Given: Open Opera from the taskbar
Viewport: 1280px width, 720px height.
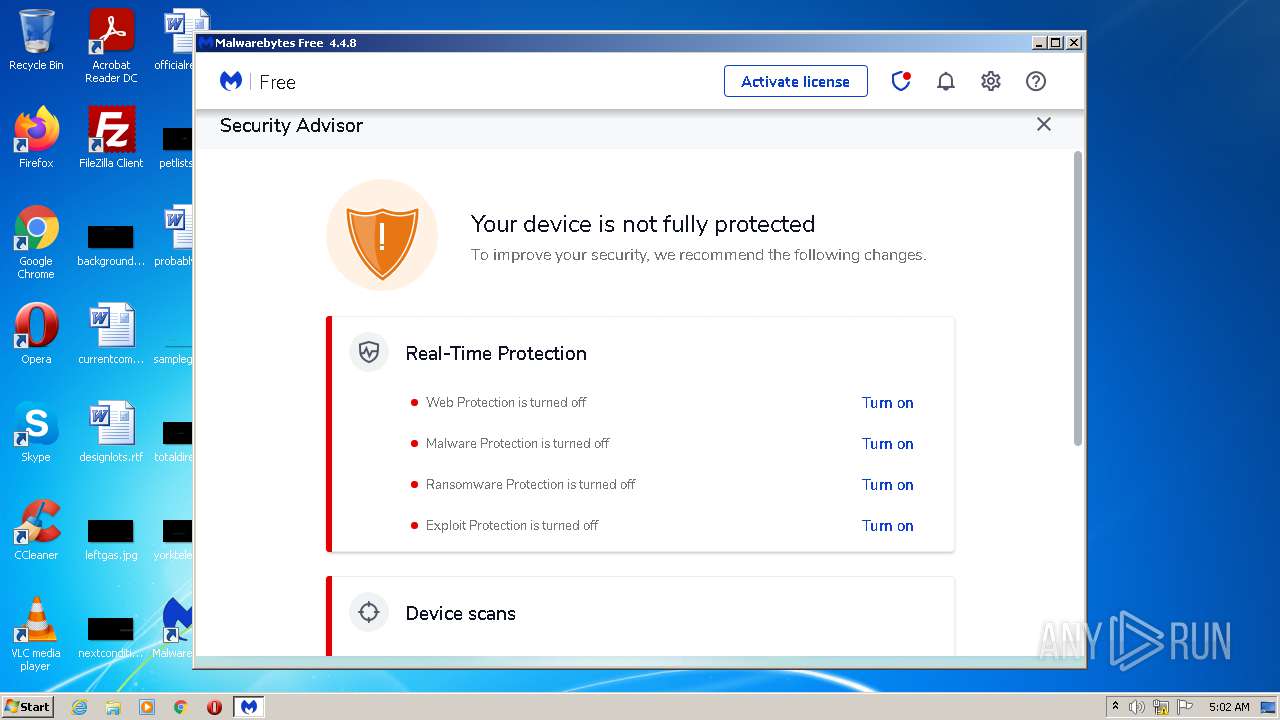Looking at the screenshot, I should tap(214, 707).
